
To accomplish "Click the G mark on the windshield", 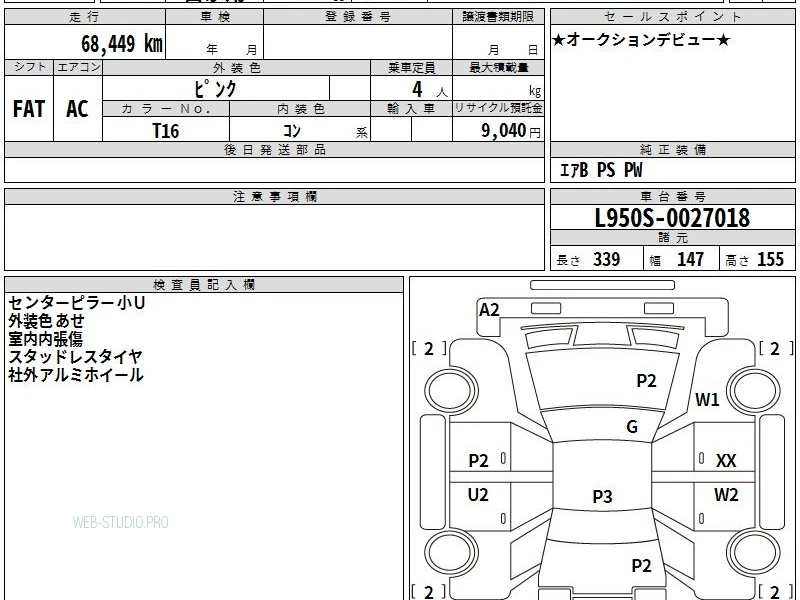I will [x=632, y=426].
